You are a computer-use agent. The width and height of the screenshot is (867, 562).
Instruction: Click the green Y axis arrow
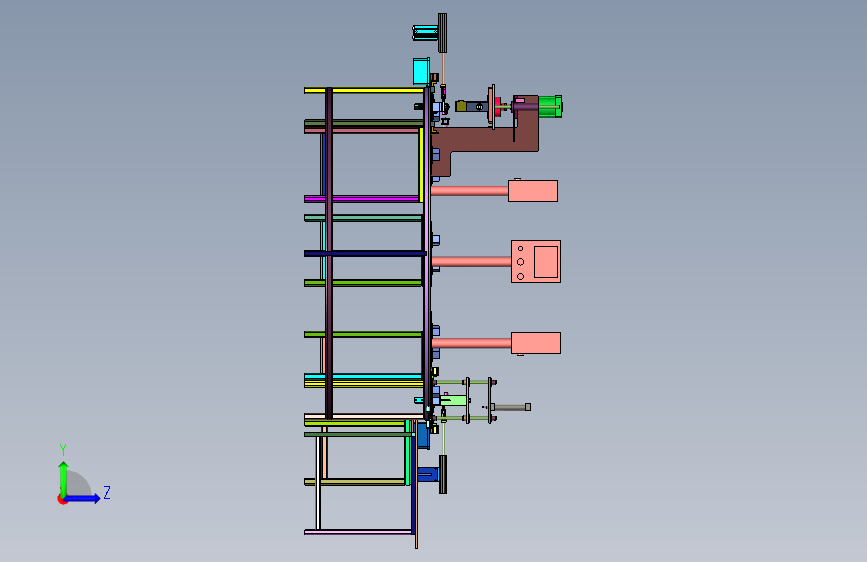click(64, 478)
